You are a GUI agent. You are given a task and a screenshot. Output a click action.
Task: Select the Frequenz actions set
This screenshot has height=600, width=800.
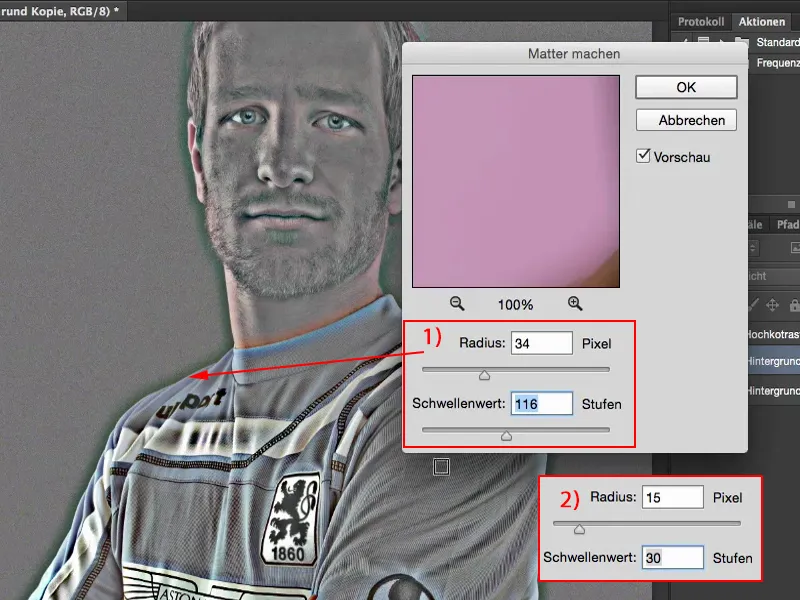pyautogui.click(x=778, y=63)
